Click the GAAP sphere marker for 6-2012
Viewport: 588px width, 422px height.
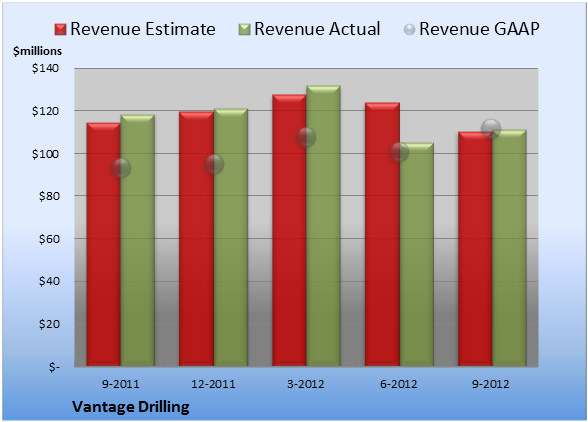pos(399,152)
